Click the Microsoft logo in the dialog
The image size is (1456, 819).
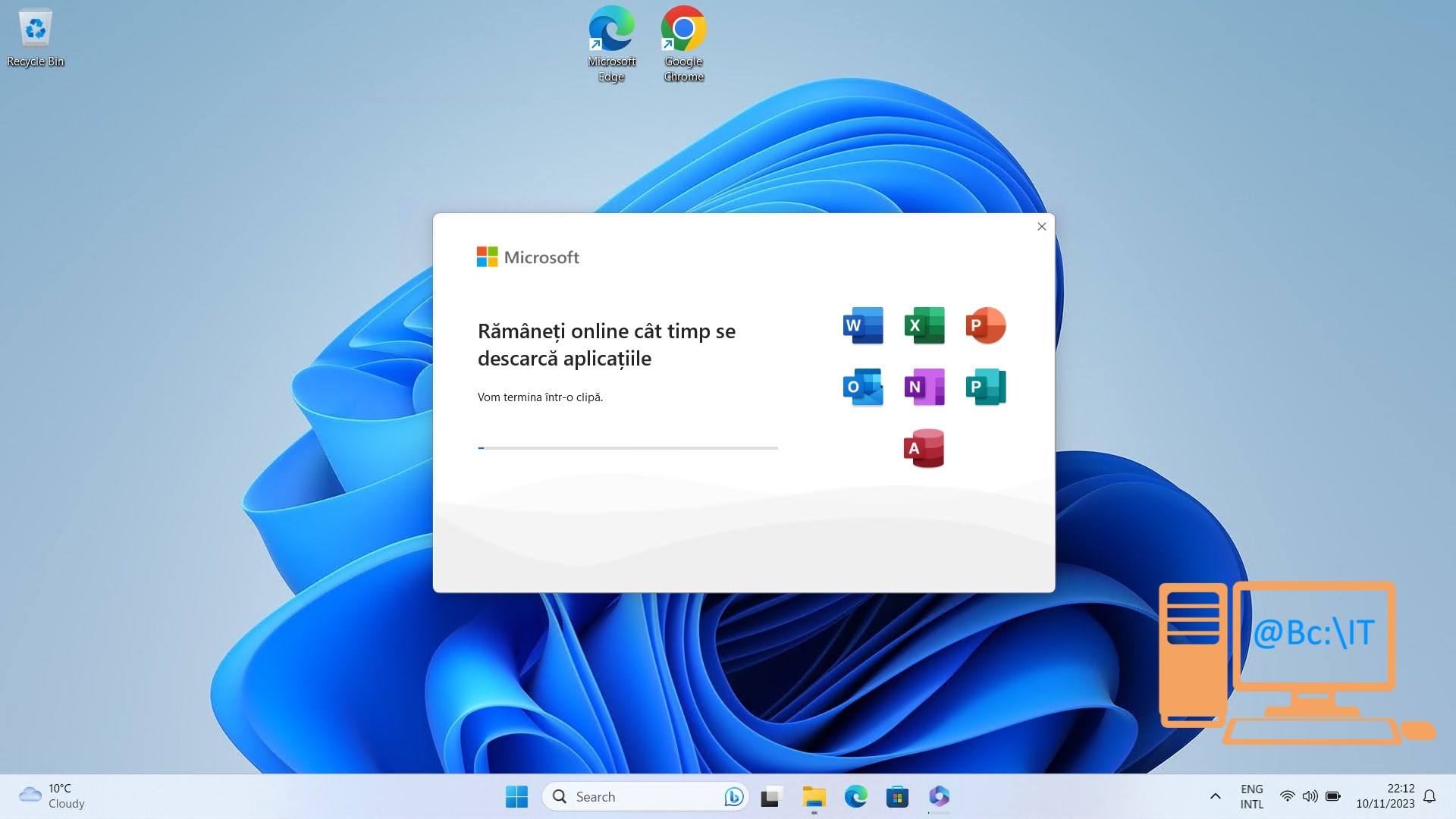point(528,257)
